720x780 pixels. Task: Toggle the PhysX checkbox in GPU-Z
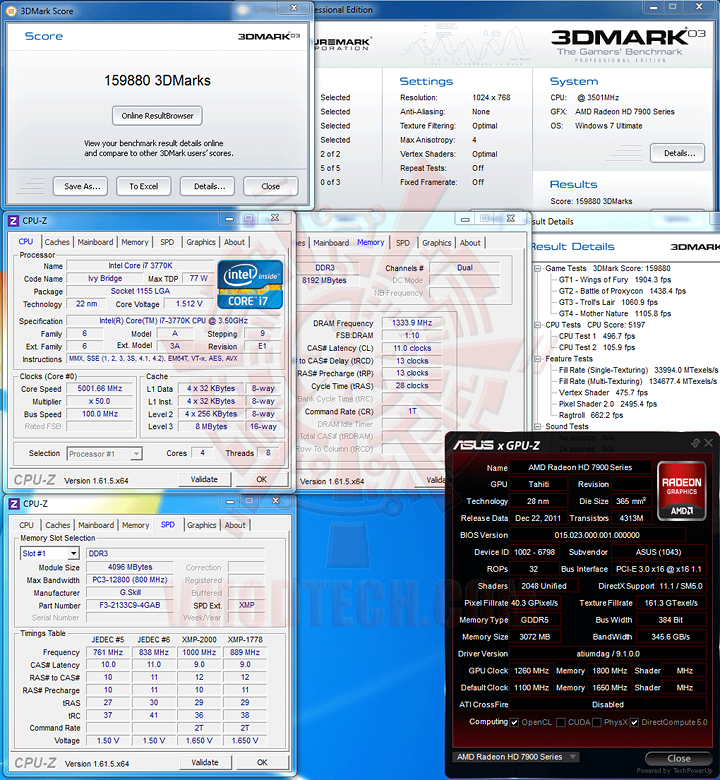coord(597,722)
